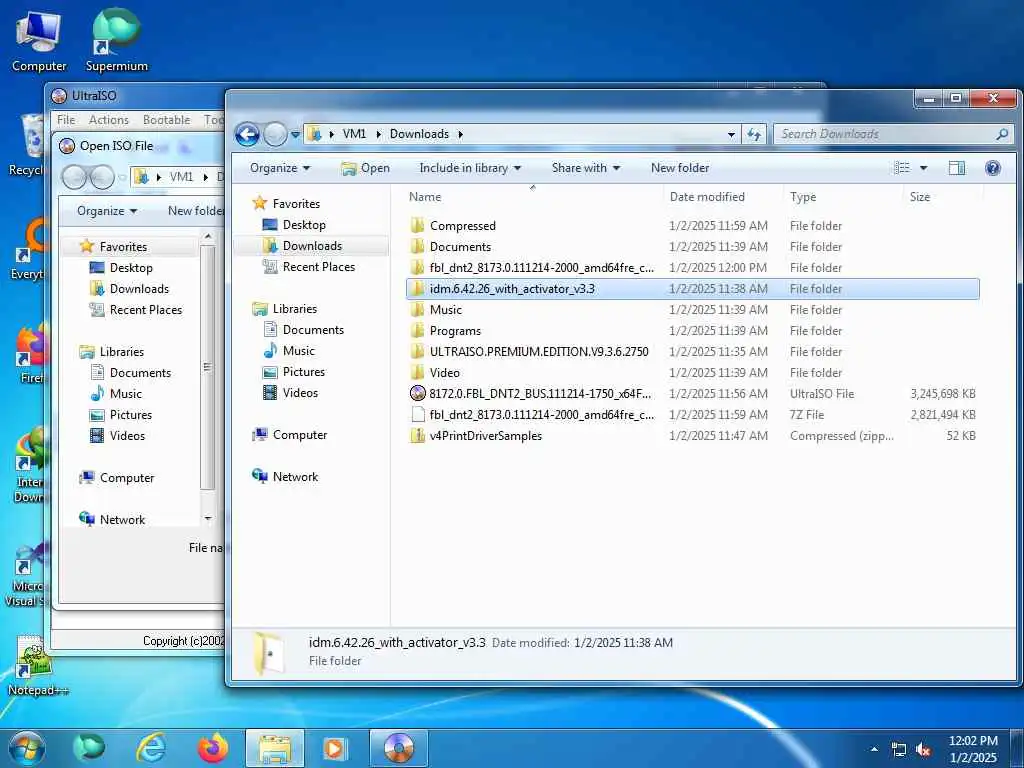
Task: Select the Compressed folder
Action: tap(692, 226)
